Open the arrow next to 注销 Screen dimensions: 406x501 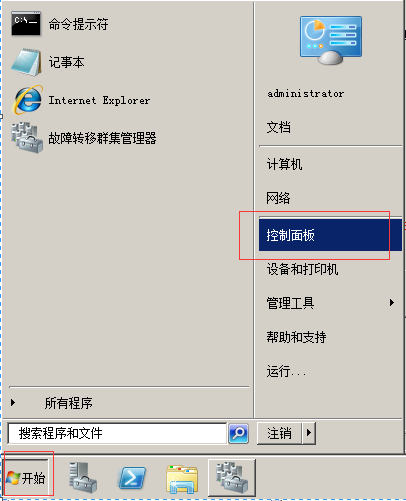[x=309, y=433]
